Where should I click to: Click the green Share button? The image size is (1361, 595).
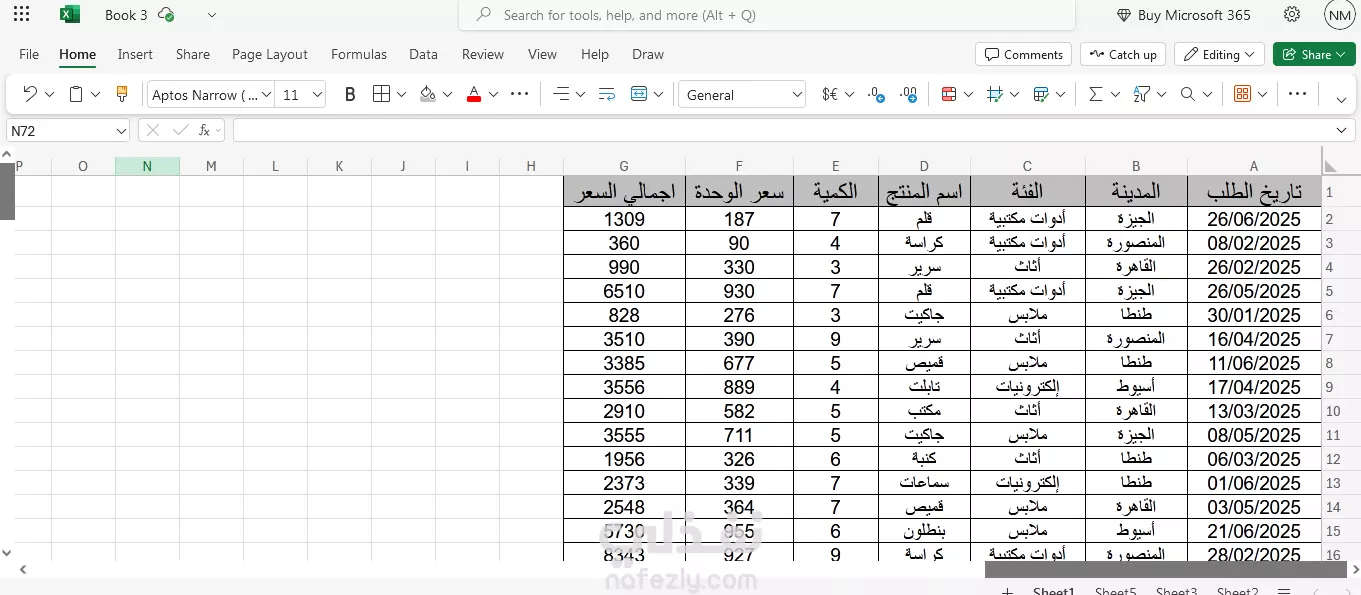pyautogui.click(x=1313, y=54)
